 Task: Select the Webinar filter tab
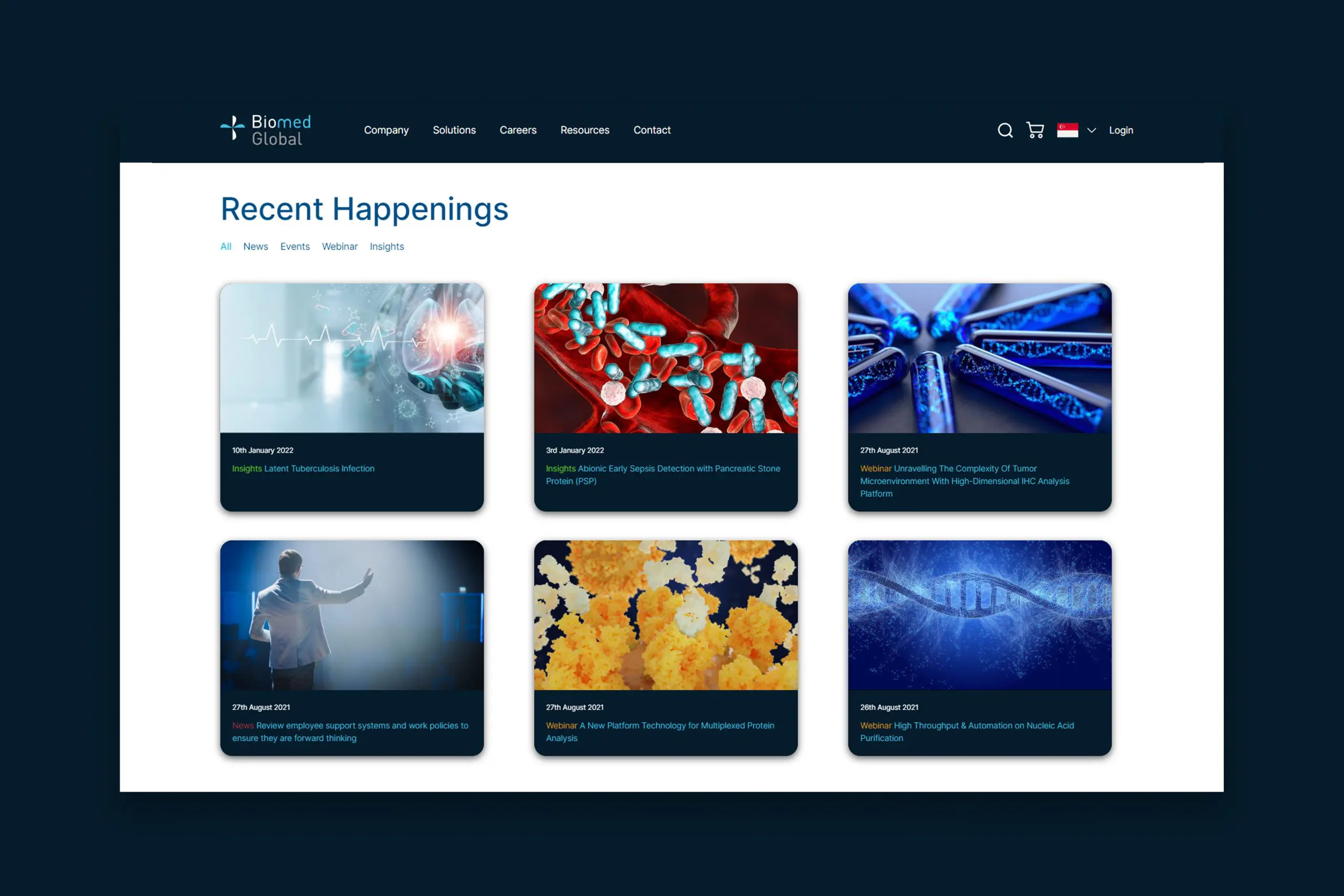click(340, 246)
